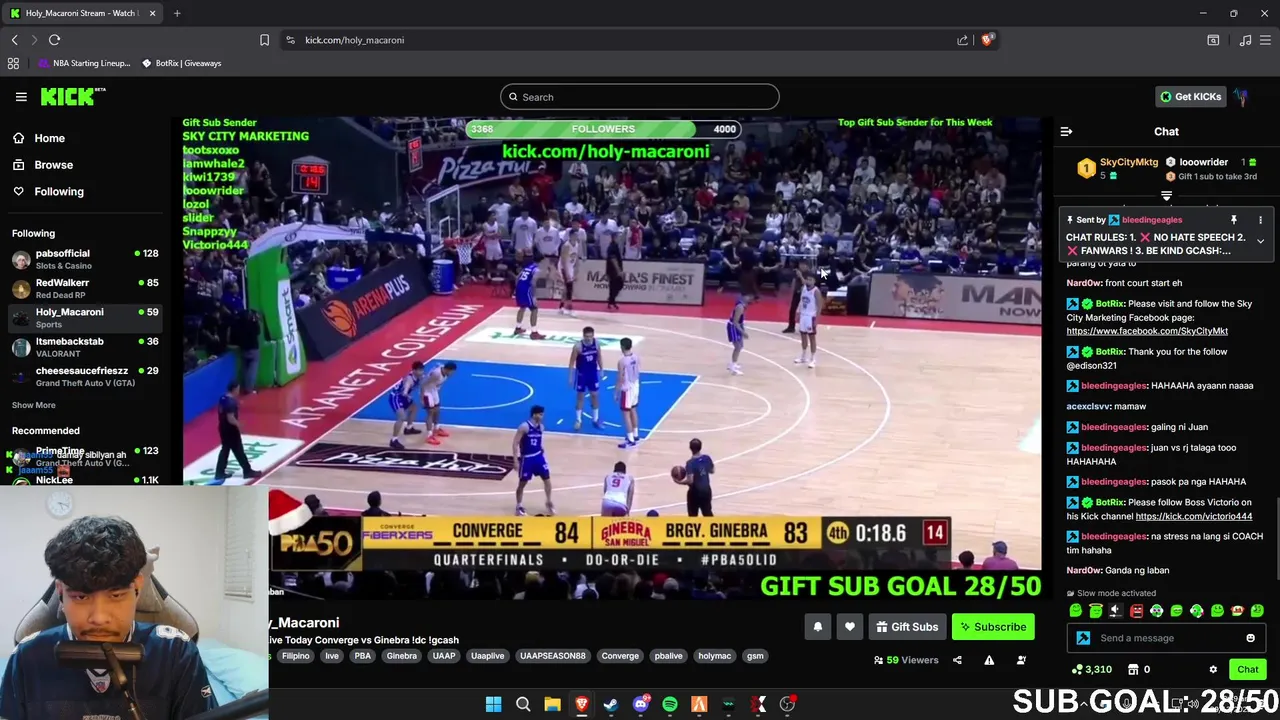Expand the gift leaderboard in chat
This screenshot has height=720, width=1280.
[x=1166, y=196]
